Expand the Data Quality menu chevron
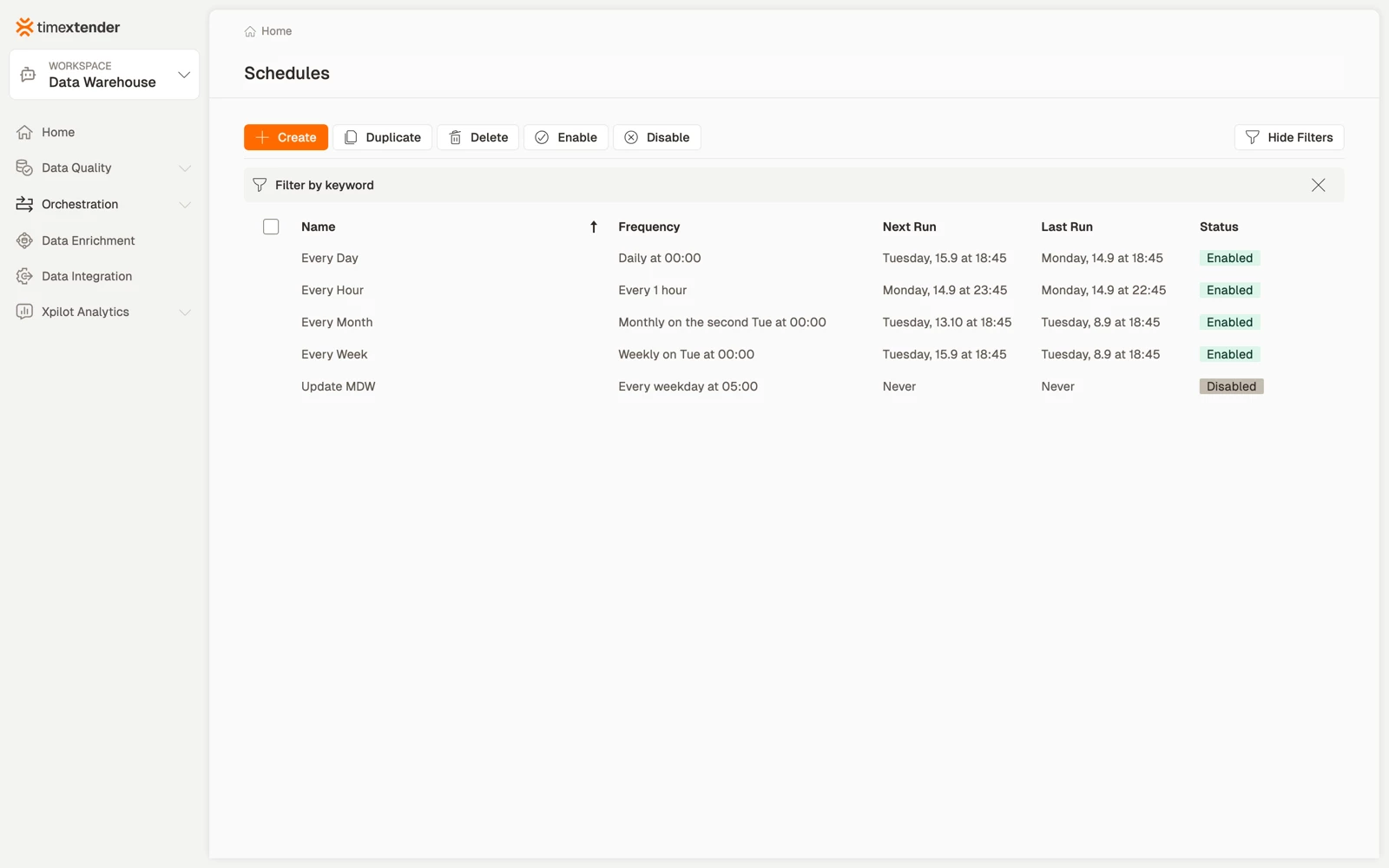 point(184,168)
